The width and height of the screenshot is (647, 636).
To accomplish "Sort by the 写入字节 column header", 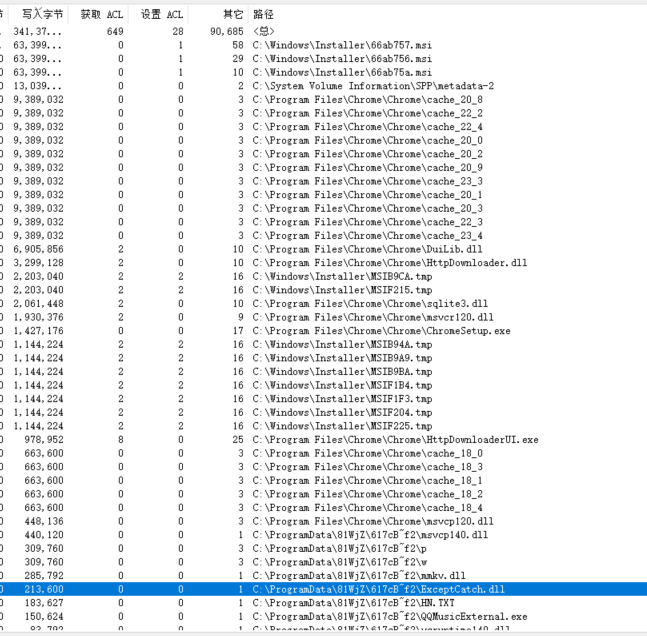I will (x=42, y=15).
